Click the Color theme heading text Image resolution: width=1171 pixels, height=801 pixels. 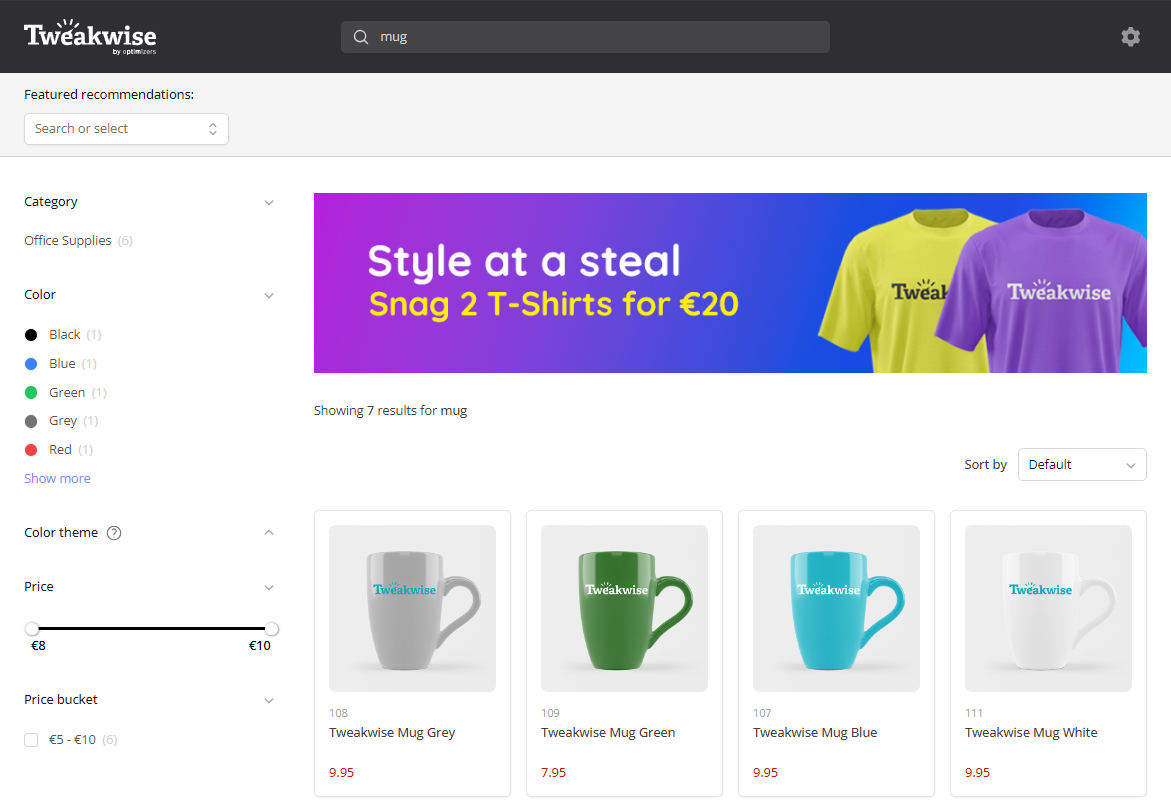click(60, 532)
